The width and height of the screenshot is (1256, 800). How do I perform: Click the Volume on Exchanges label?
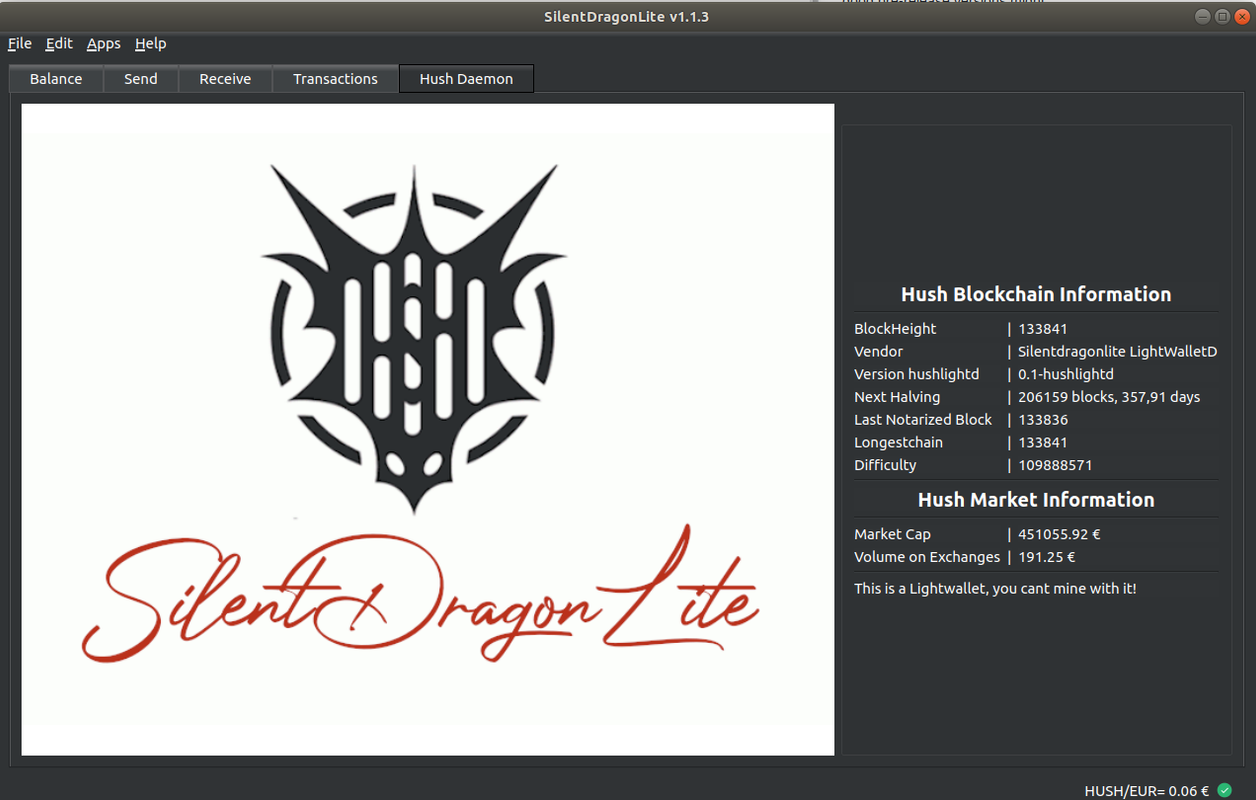[x=927, y=557]
